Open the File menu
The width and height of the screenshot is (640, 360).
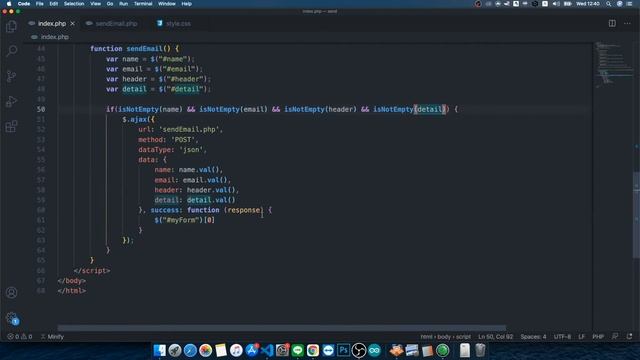tap(40, 4)
